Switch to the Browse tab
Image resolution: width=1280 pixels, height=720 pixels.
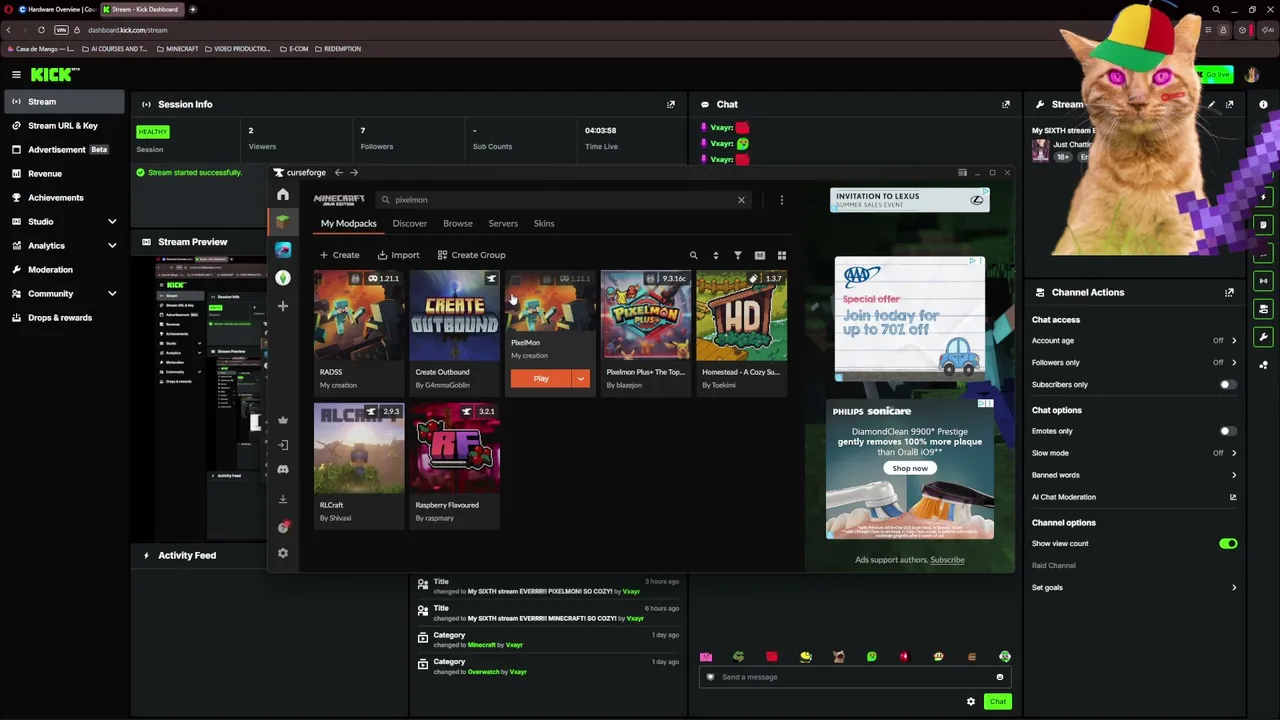[x=458, y=224]
